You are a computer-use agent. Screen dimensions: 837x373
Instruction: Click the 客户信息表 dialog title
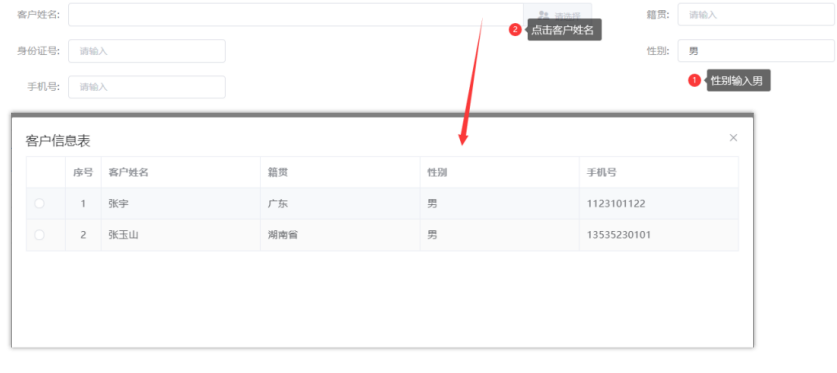pyautogui.click(x=58, y=141)
